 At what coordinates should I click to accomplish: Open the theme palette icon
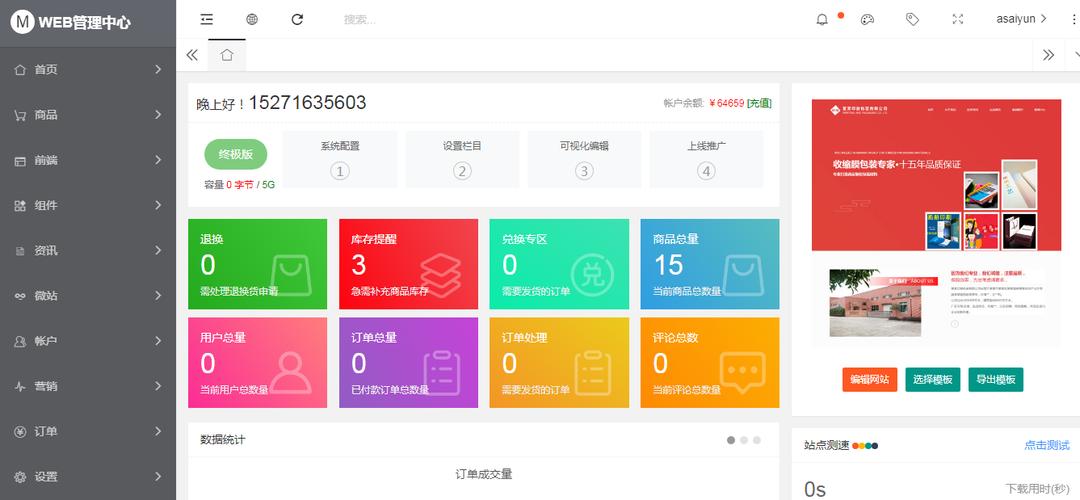click(867, 19)
